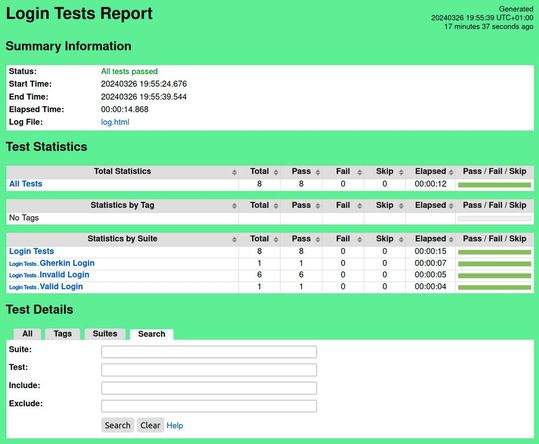539x444 pixels.
Task: Click the Statistics by Tag column header
Action: (122, 205)
